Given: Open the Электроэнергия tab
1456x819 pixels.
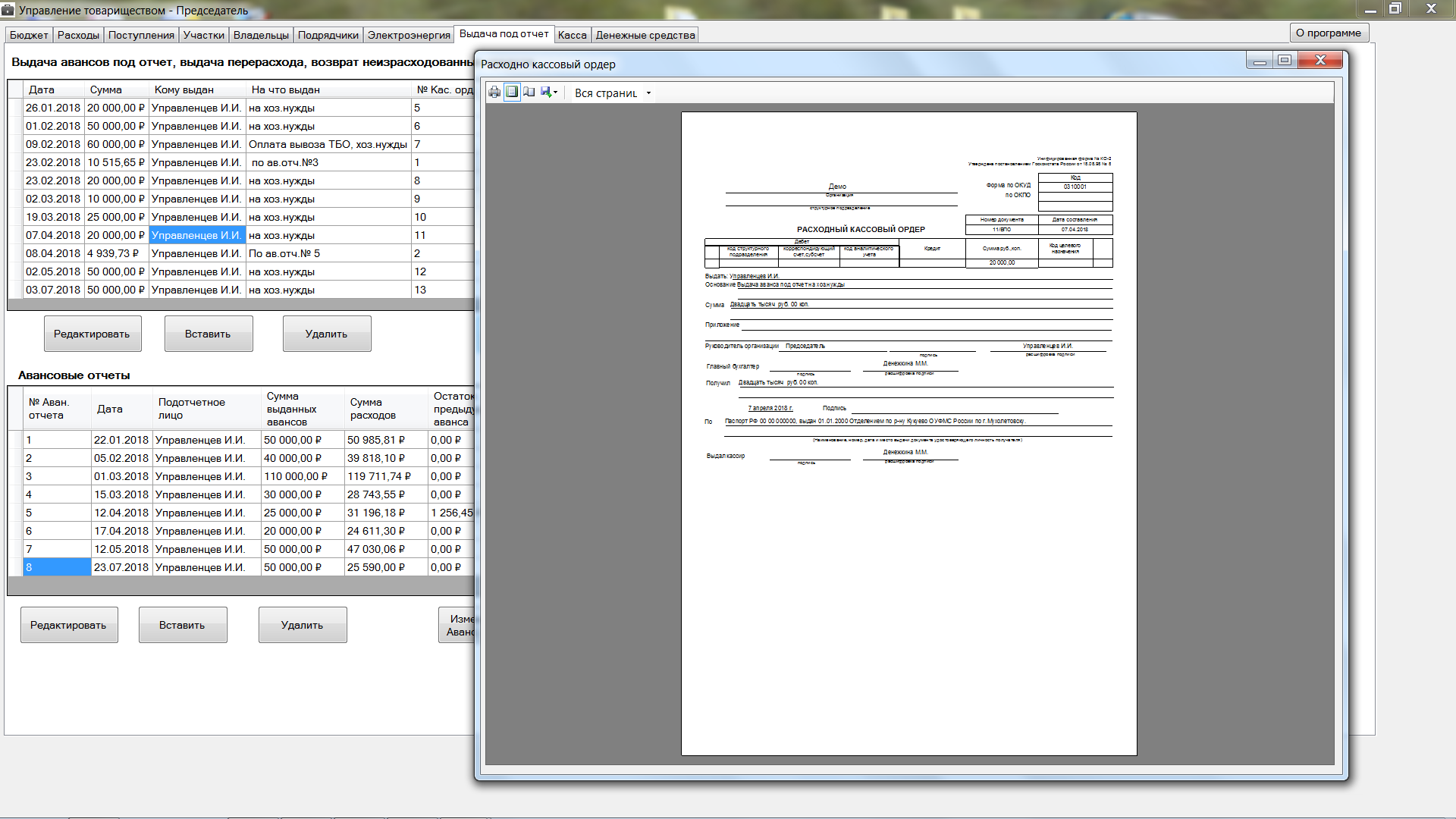Looking at the screenshot, I should [x=409, y=35].
